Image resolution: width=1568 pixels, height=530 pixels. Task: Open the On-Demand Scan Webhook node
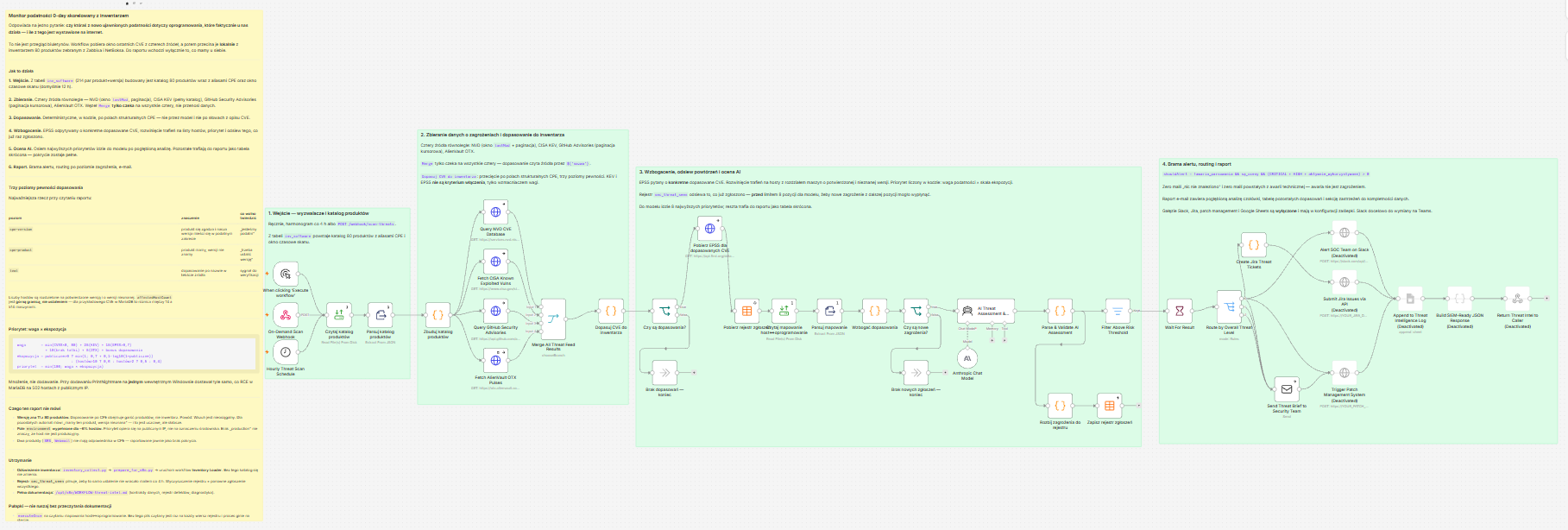coord(286,315)
